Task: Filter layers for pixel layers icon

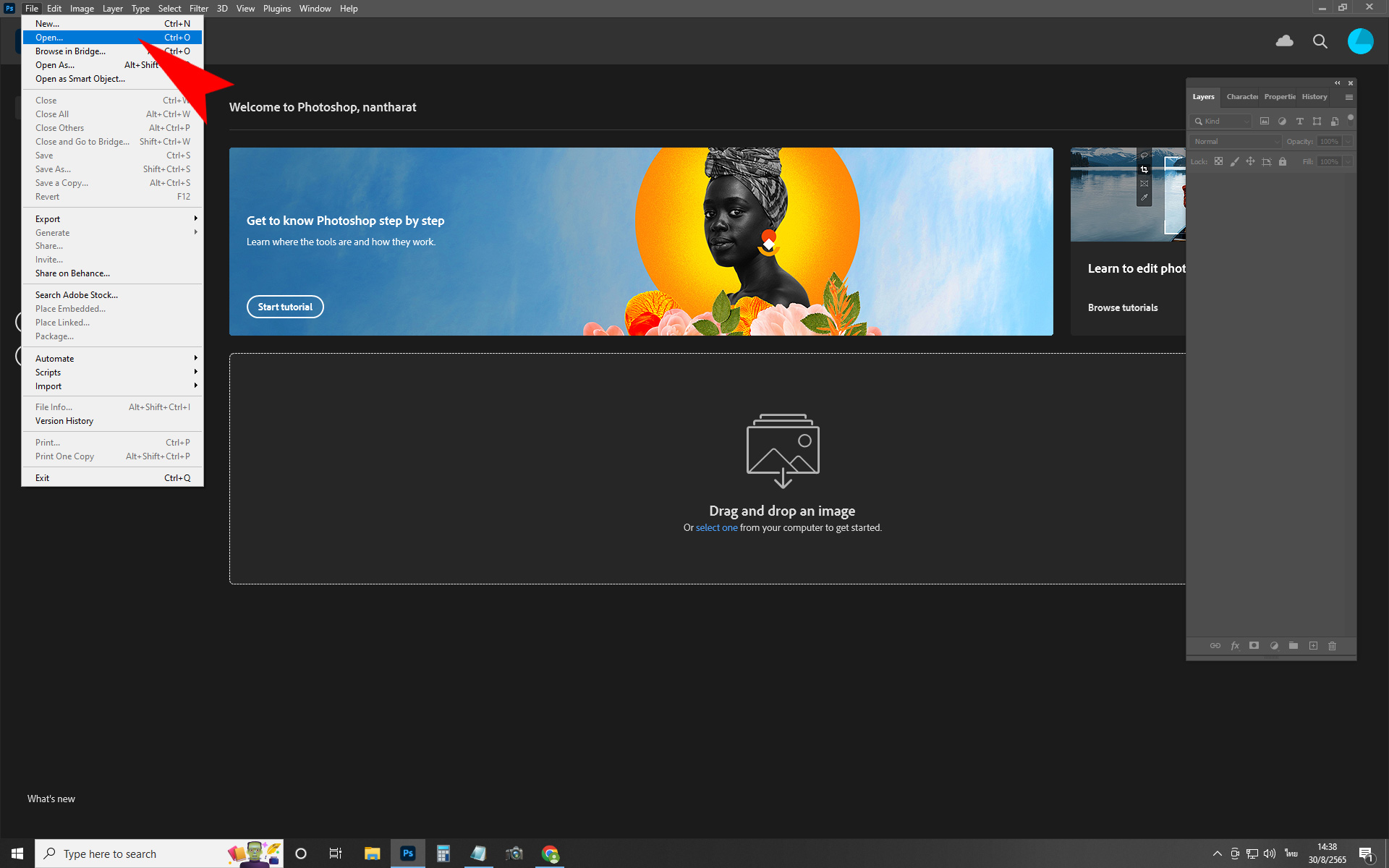Action: click(x=1265, y=122)
